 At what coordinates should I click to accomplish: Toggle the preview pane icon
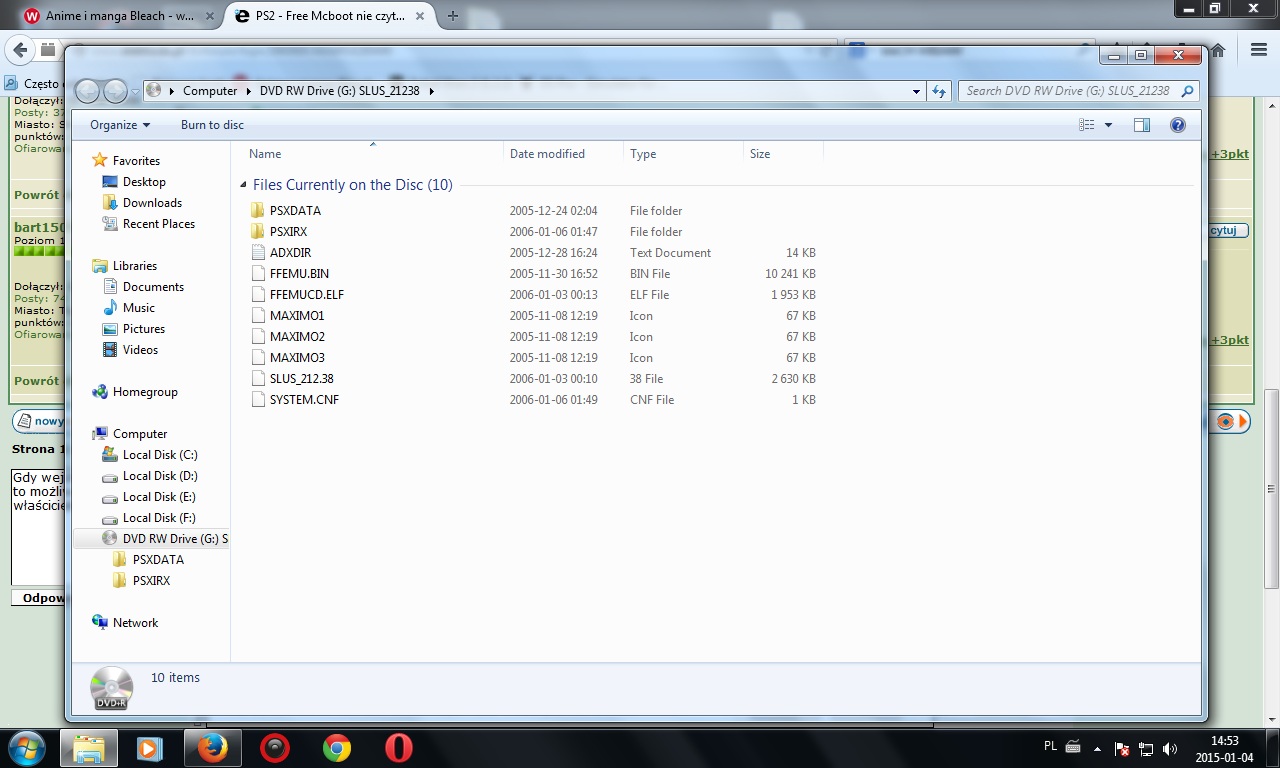(x=1141, y=125)
